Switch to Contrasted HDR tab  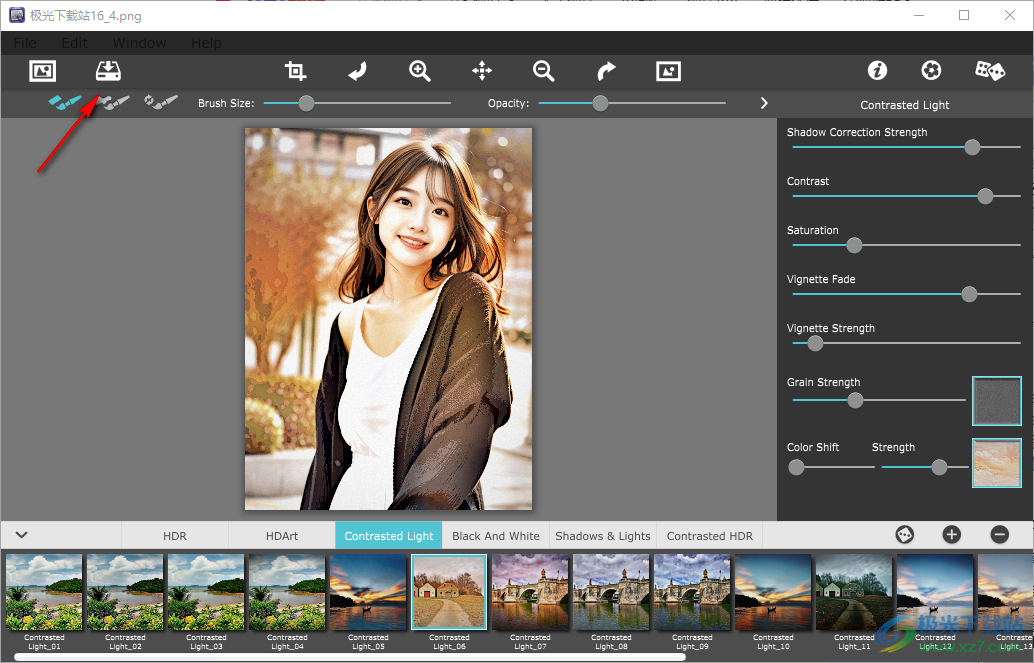point(710,536)
